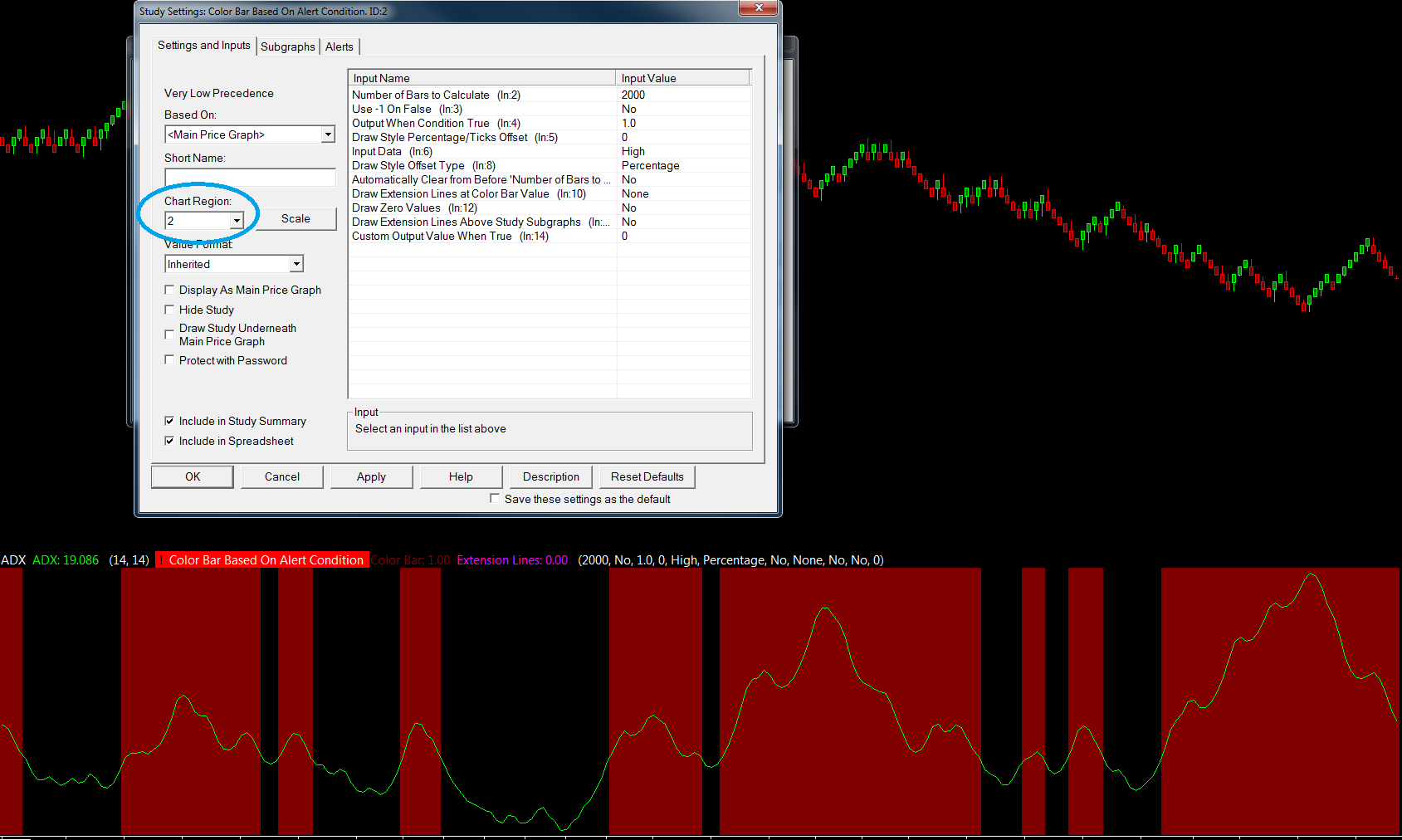The height and width of the screenshot is (840, 1402).
Task: Uncheck Include in Spreadsheet
Action: click(x=170, y=441)
